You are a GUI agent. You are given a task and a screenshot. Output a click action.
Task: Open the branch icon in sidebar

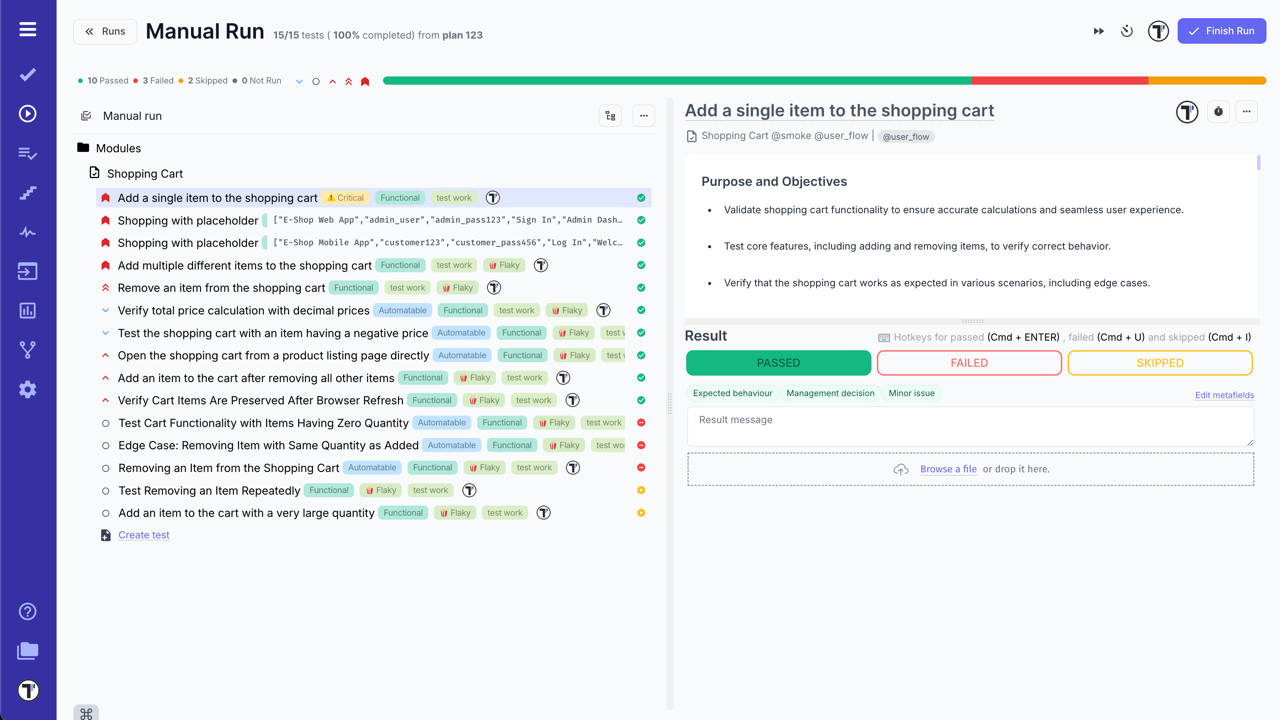(28, 349)
